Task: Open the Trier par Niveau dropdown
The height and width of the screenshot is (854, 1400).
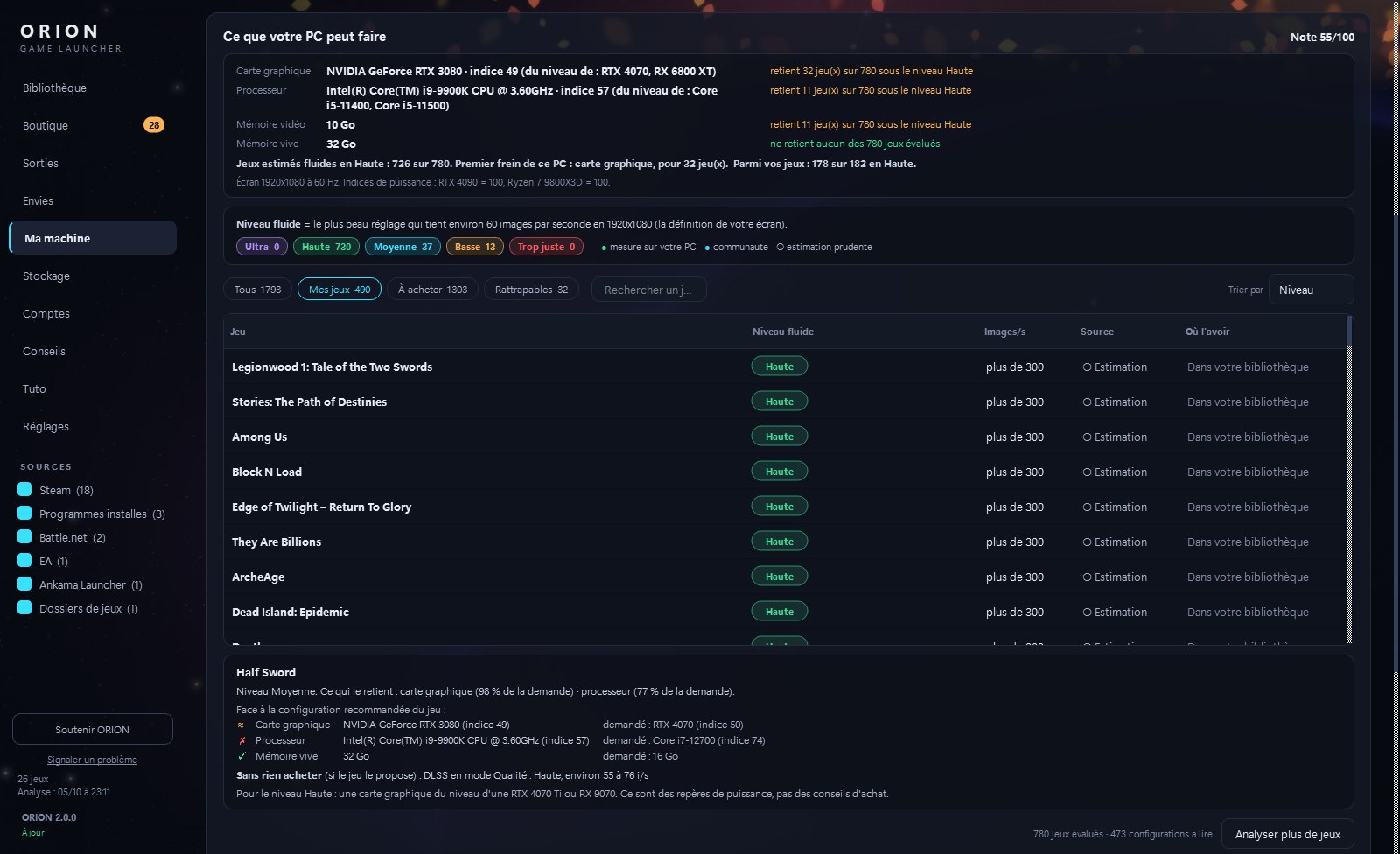Action: click(1311, 290)
